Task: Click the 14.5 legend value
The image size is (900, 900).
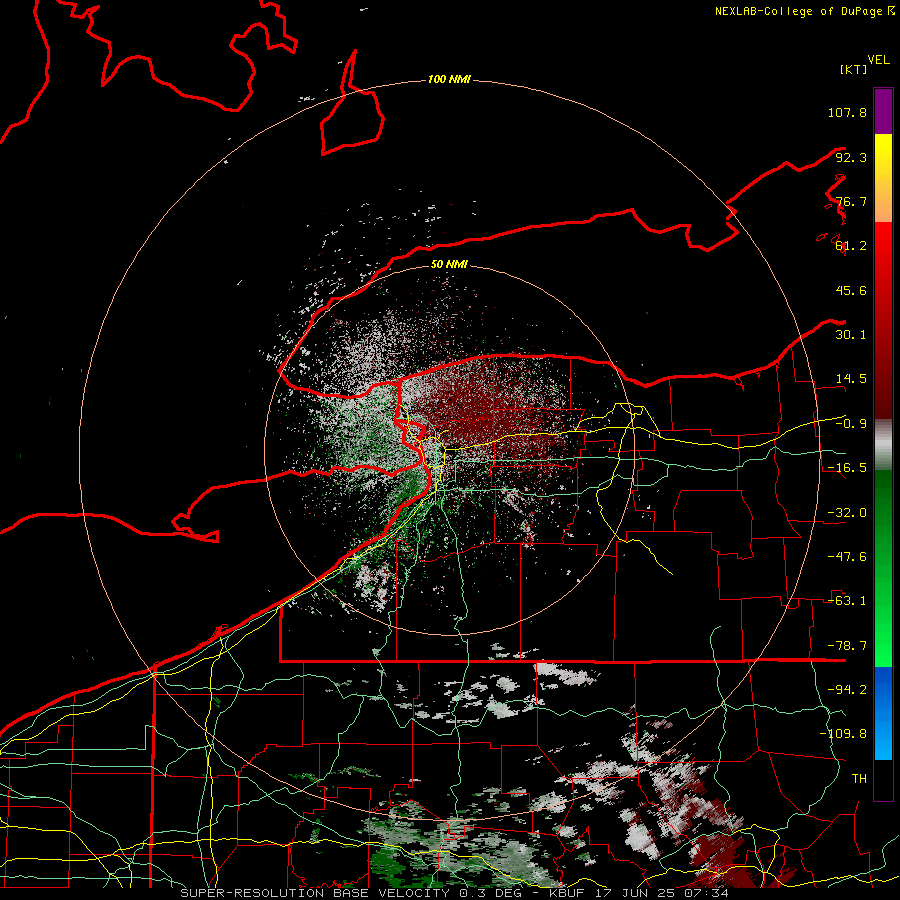Action: (851, 379)
